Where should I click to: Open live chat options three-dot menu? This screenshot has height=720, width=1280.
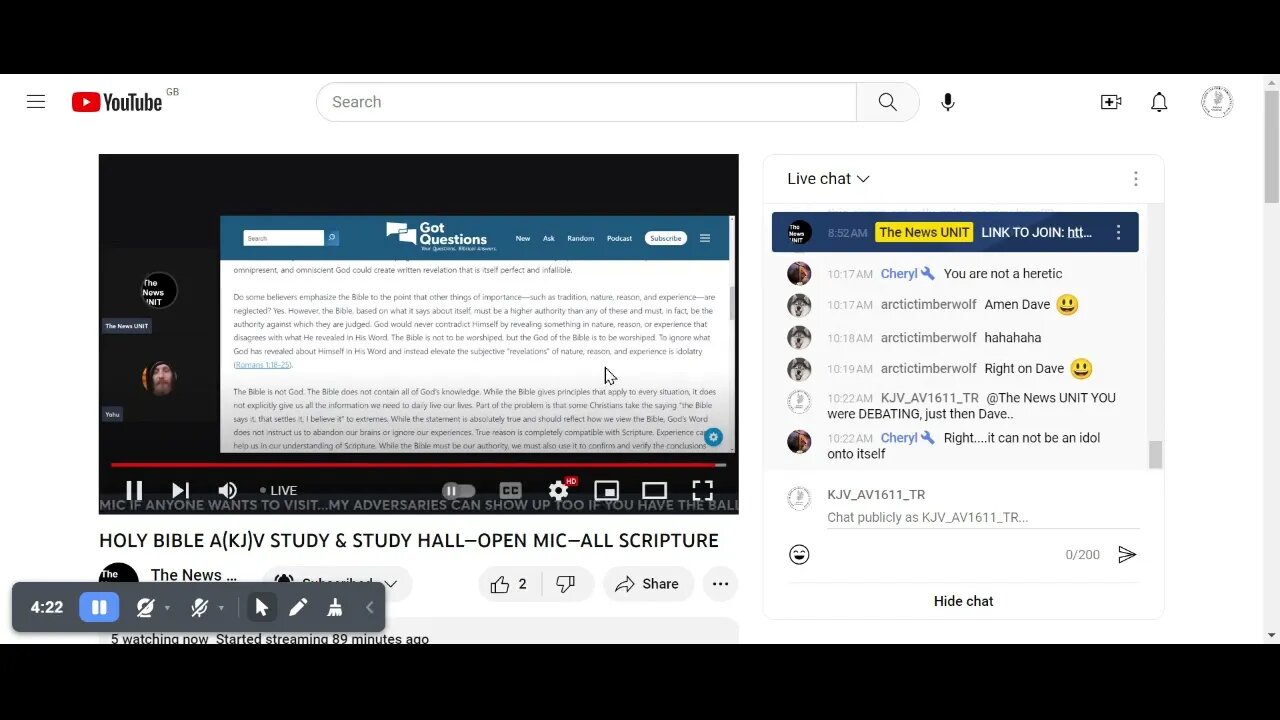click(x=1135, y=179)
